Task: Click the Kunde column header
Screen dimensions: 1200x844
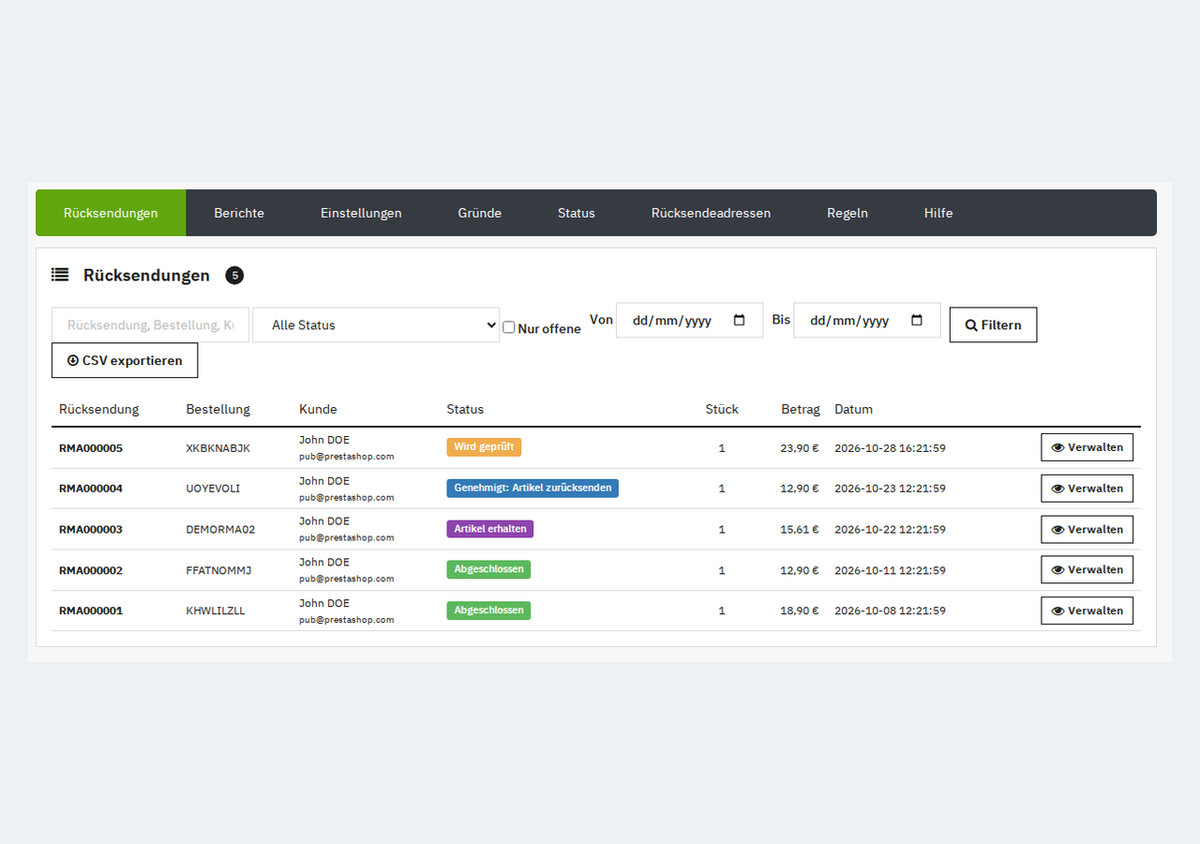Action: 318,409
